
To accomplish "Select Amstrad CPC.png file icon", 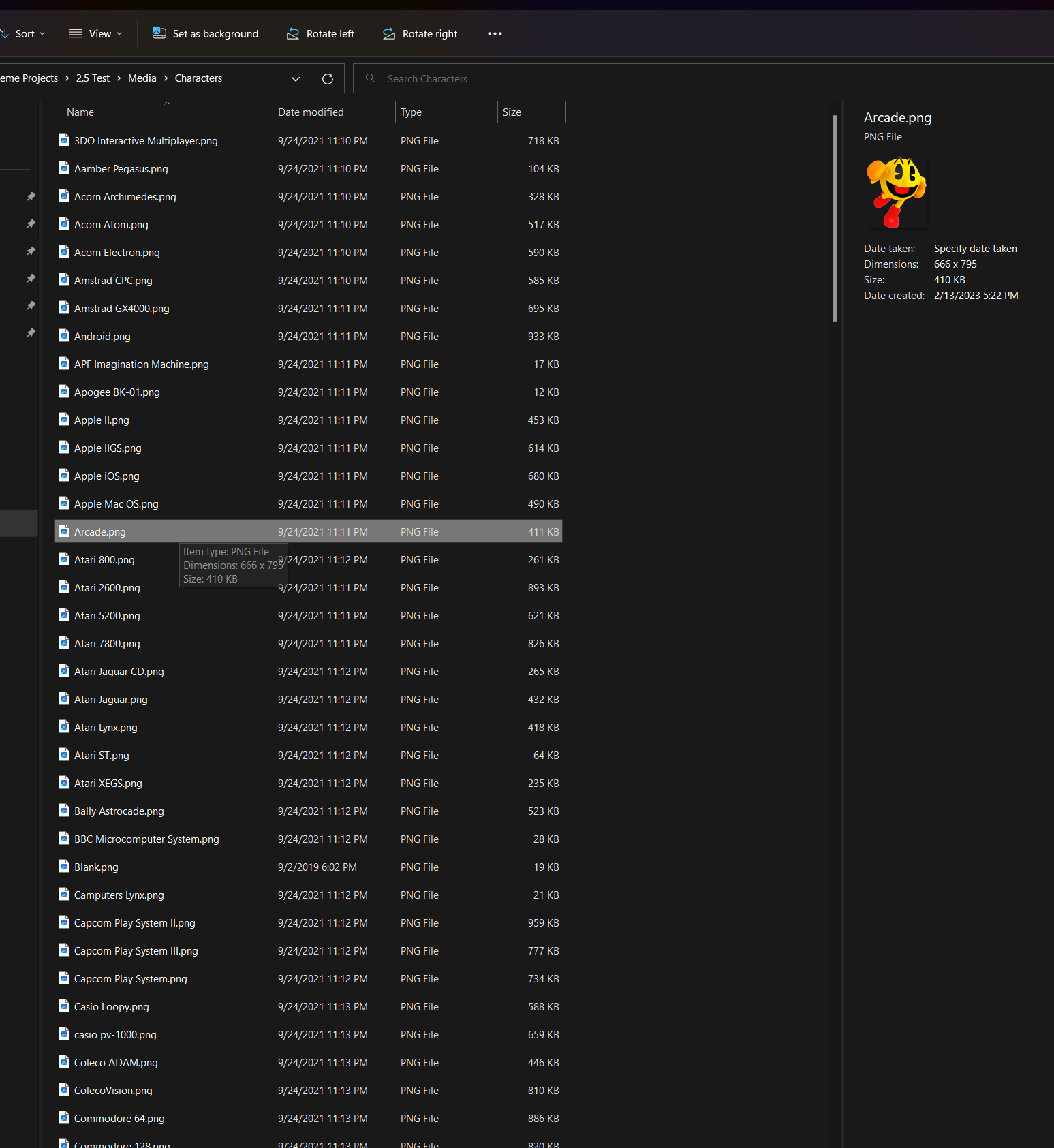I will (x=64, y=280).
